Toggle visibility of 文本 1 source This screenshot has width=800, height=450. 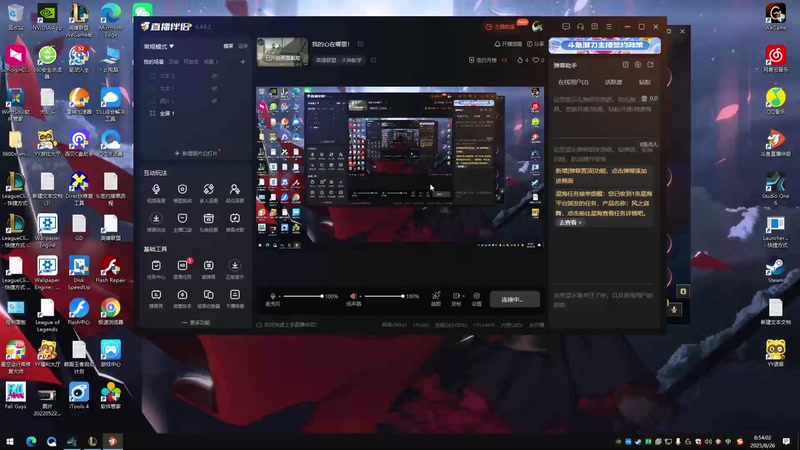point(215,88)
